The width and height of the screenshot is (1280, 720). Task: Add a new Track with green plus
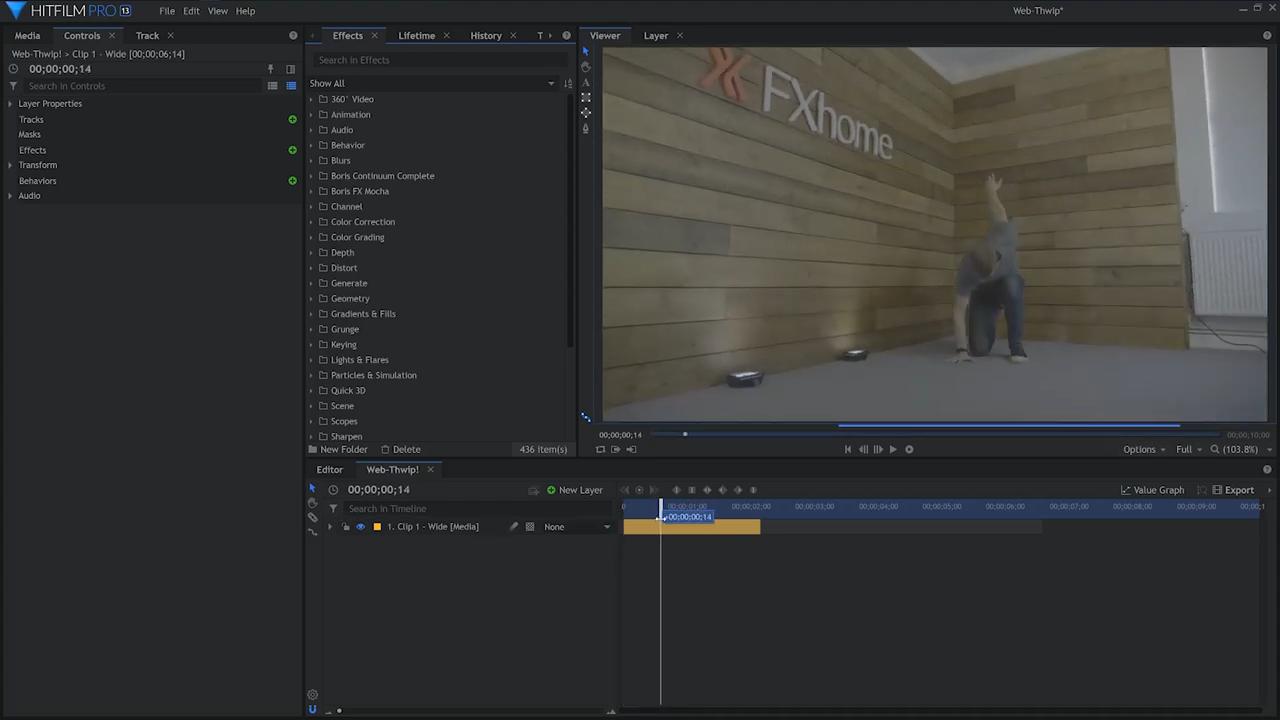click(x=292, y=119)
